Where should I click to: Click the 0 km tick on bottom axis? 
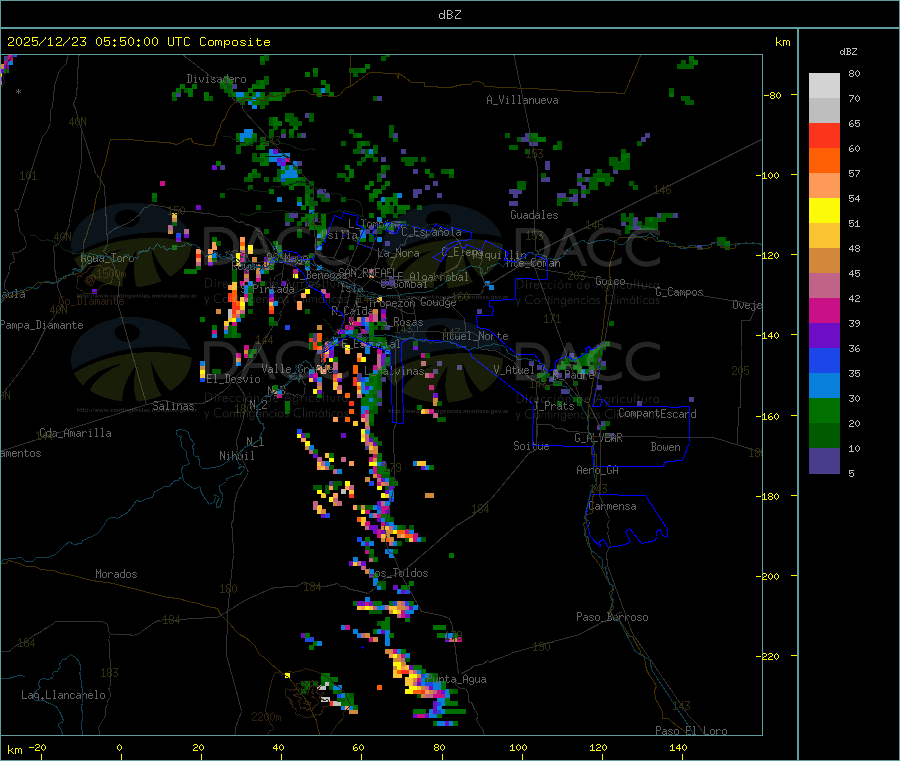click(x=119, y=748)
